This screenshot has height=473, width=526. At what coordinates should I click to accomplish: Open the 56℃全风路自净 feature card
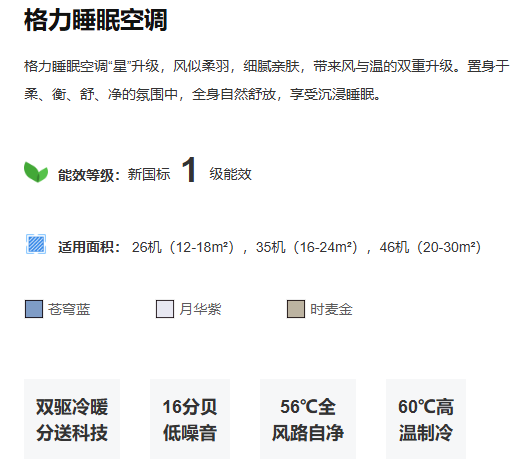coord(308,419)
